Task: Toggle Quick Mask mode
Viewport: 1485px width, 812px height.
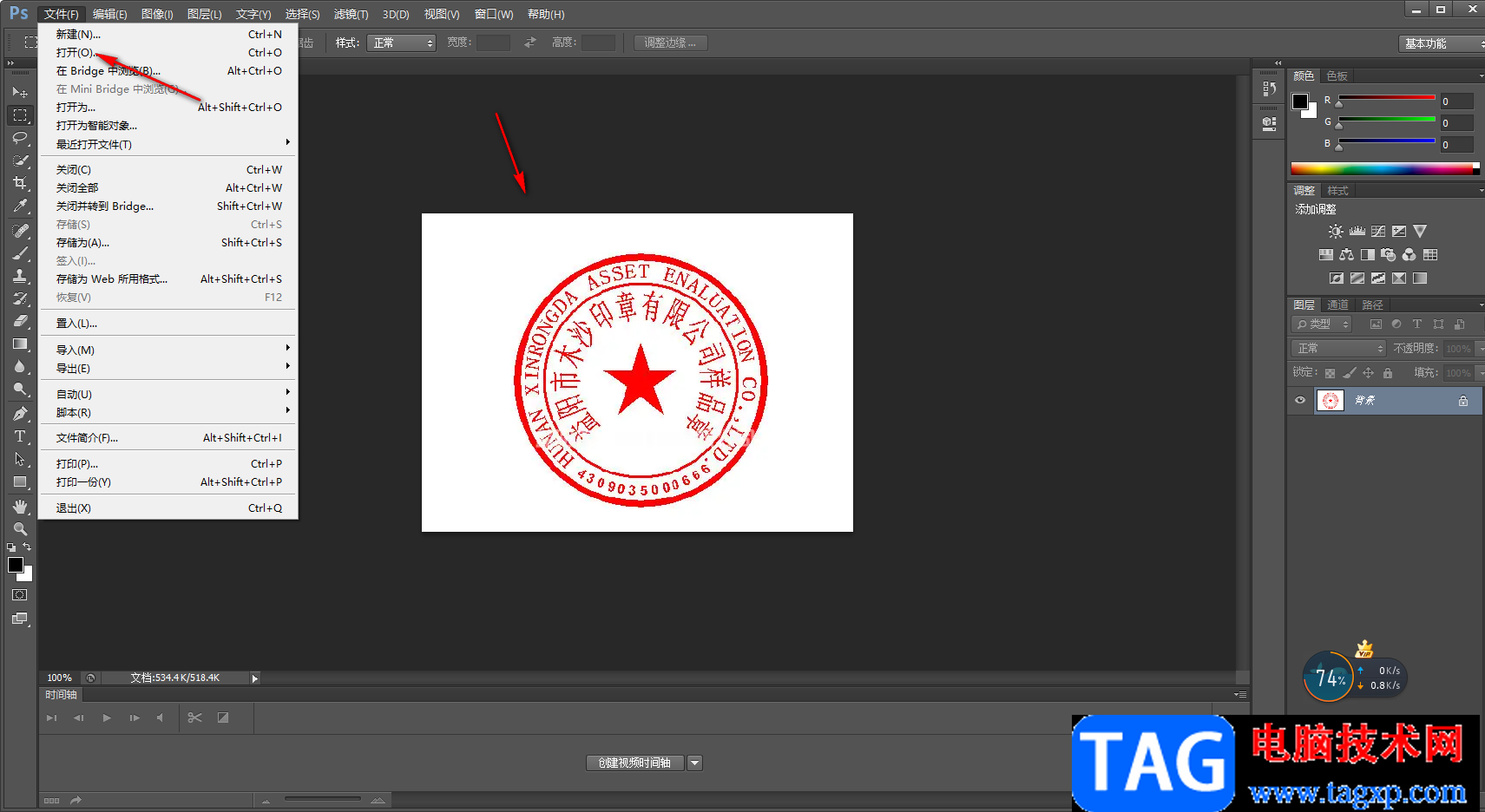Action: 20,595
